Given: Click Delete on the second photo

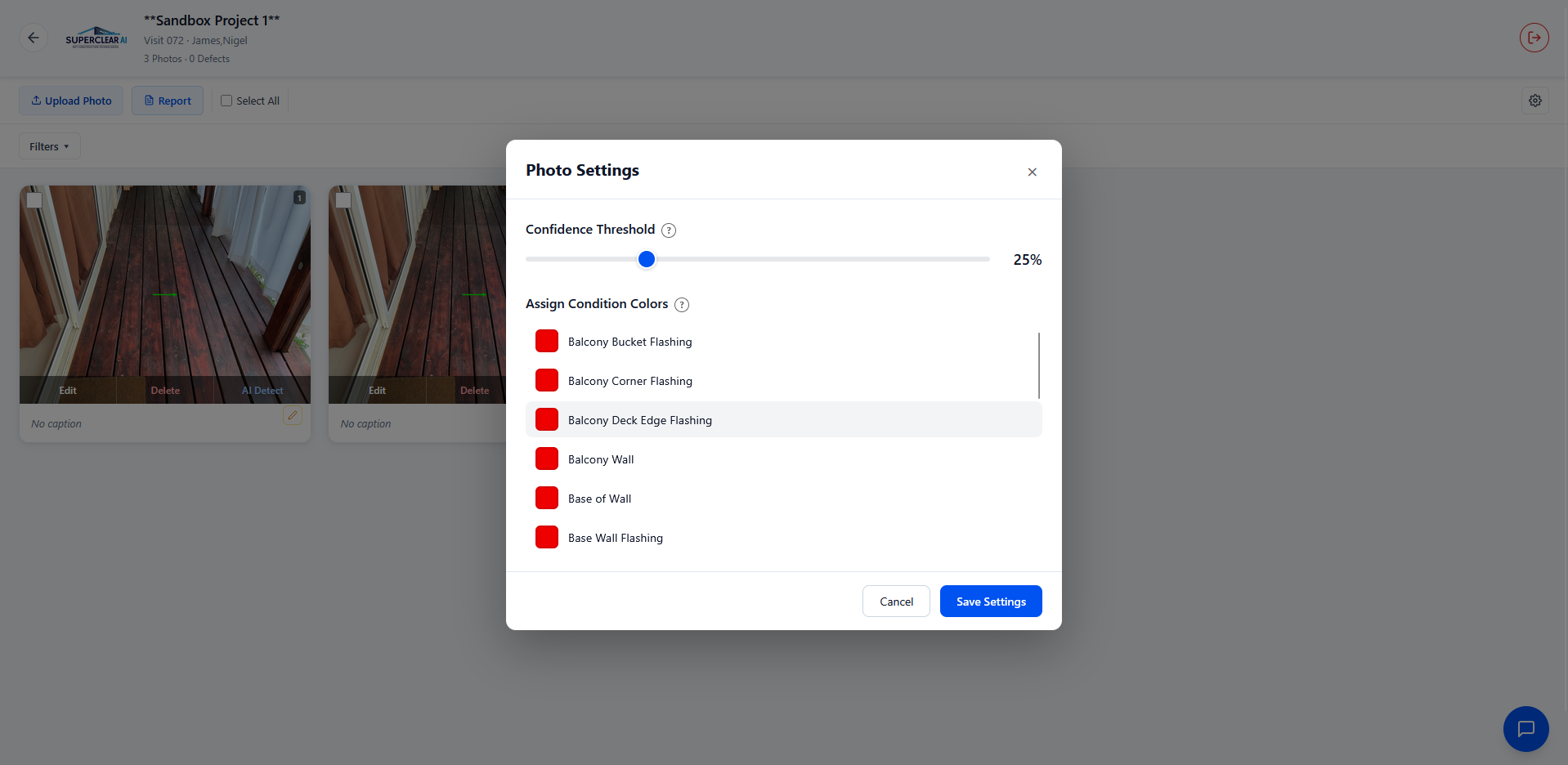Looking at the screenshot, I should tap(474, 390).
